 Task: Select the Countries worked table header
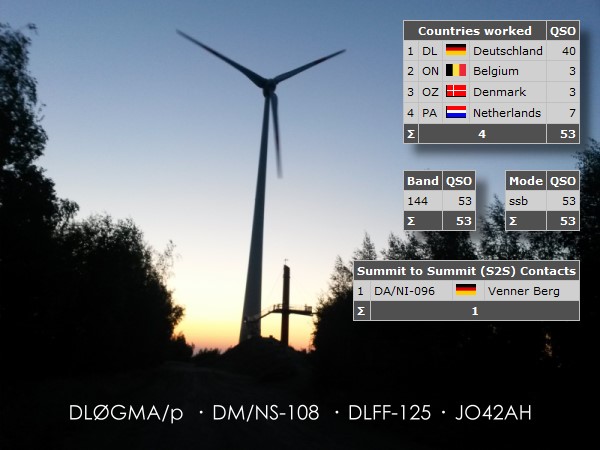475,31
